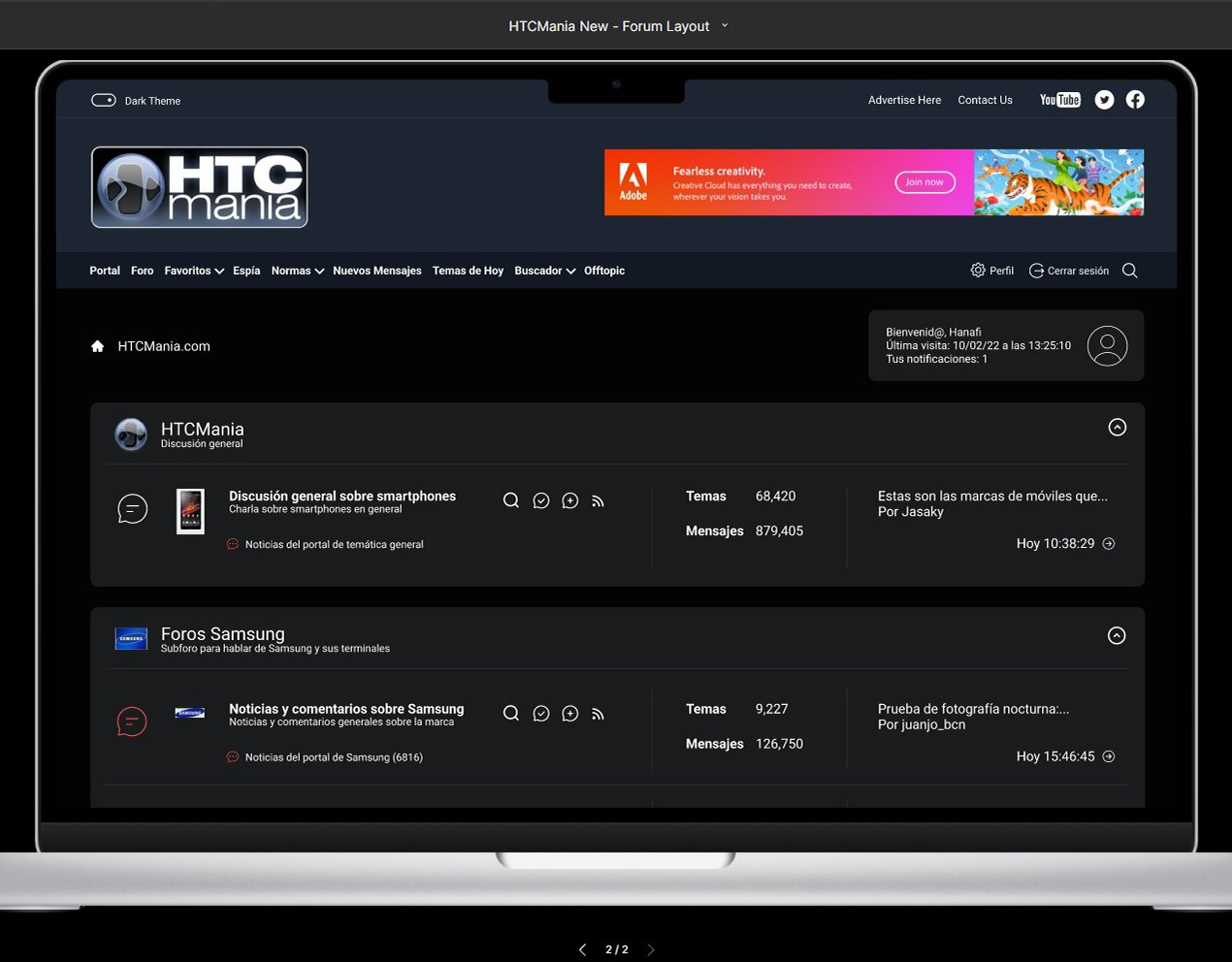Click the Perfil gear icon

pyautogui.click(x=978, y=271)
